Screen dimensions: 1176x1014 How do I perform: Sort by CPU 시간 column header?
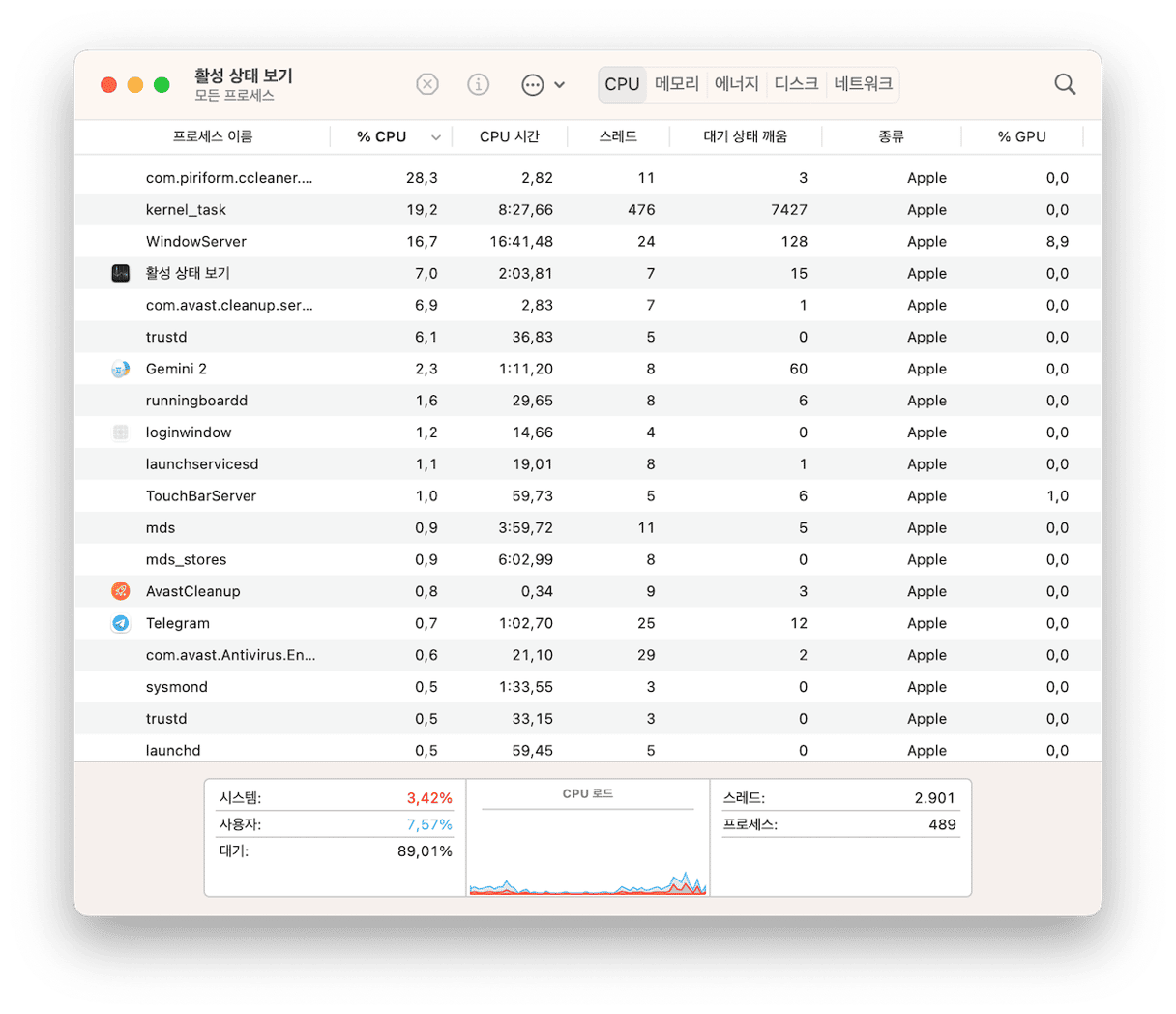pyautogui.click(x=510, y=136)
